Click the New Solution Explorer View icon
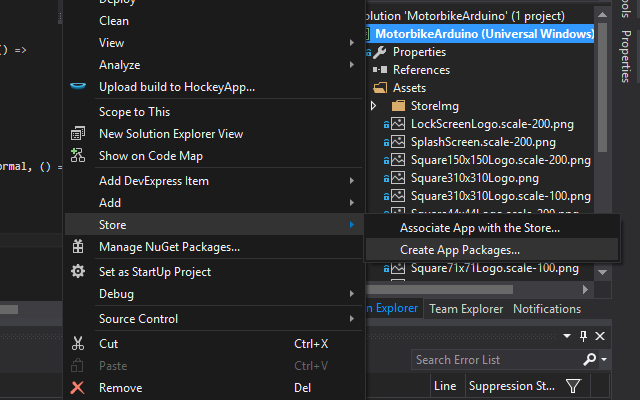This screenshot has width=640, height=400. [78, 134]
